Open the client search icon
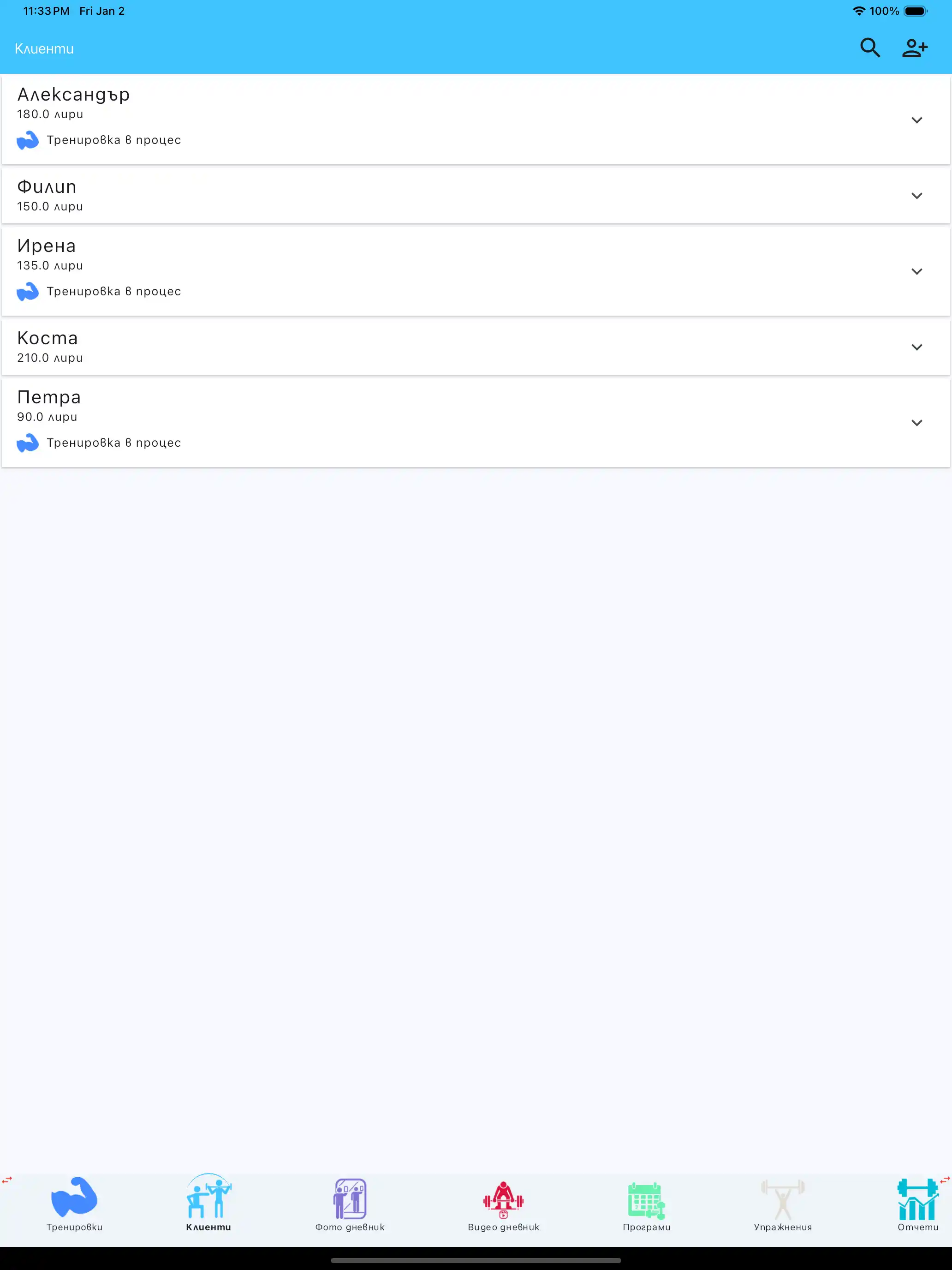Image resolution: width=952 pixels, height=1270 pixels. pyautogui.click(x=870, y=48)
